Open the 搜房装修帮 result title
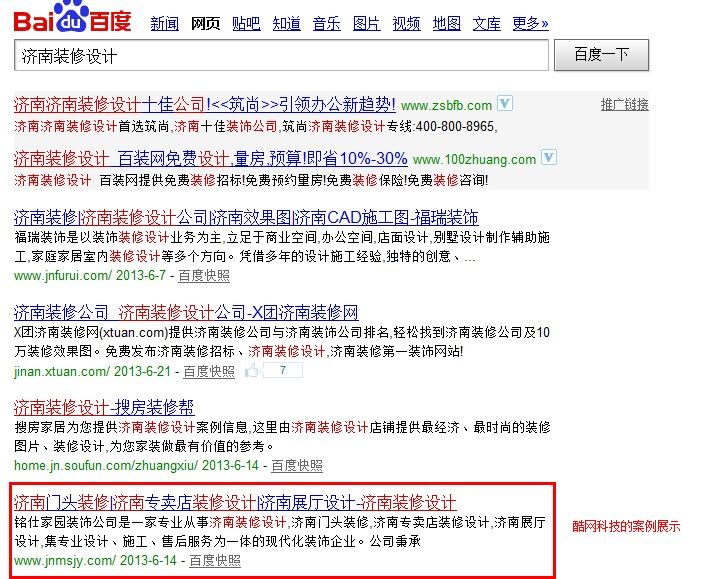Viewport: 703px width, 579px height. point(104,407)
